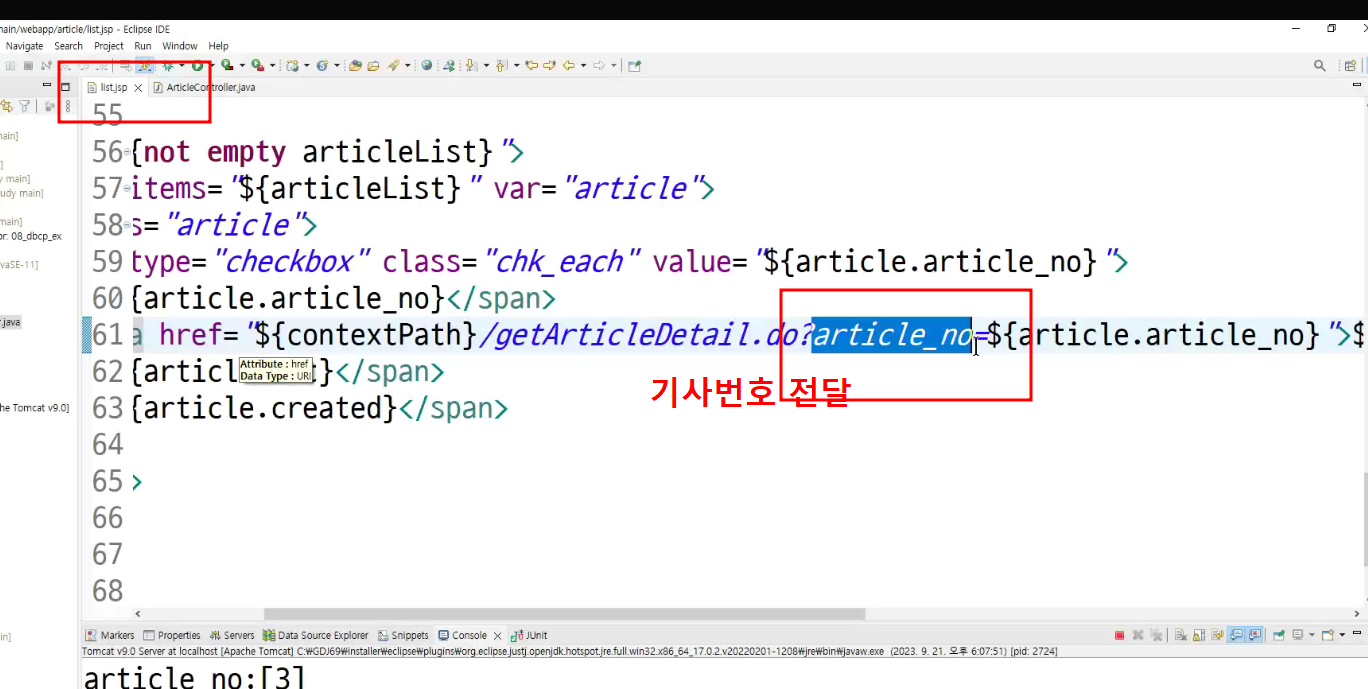Open the Data Source Explorer tab

coord(316,635)
